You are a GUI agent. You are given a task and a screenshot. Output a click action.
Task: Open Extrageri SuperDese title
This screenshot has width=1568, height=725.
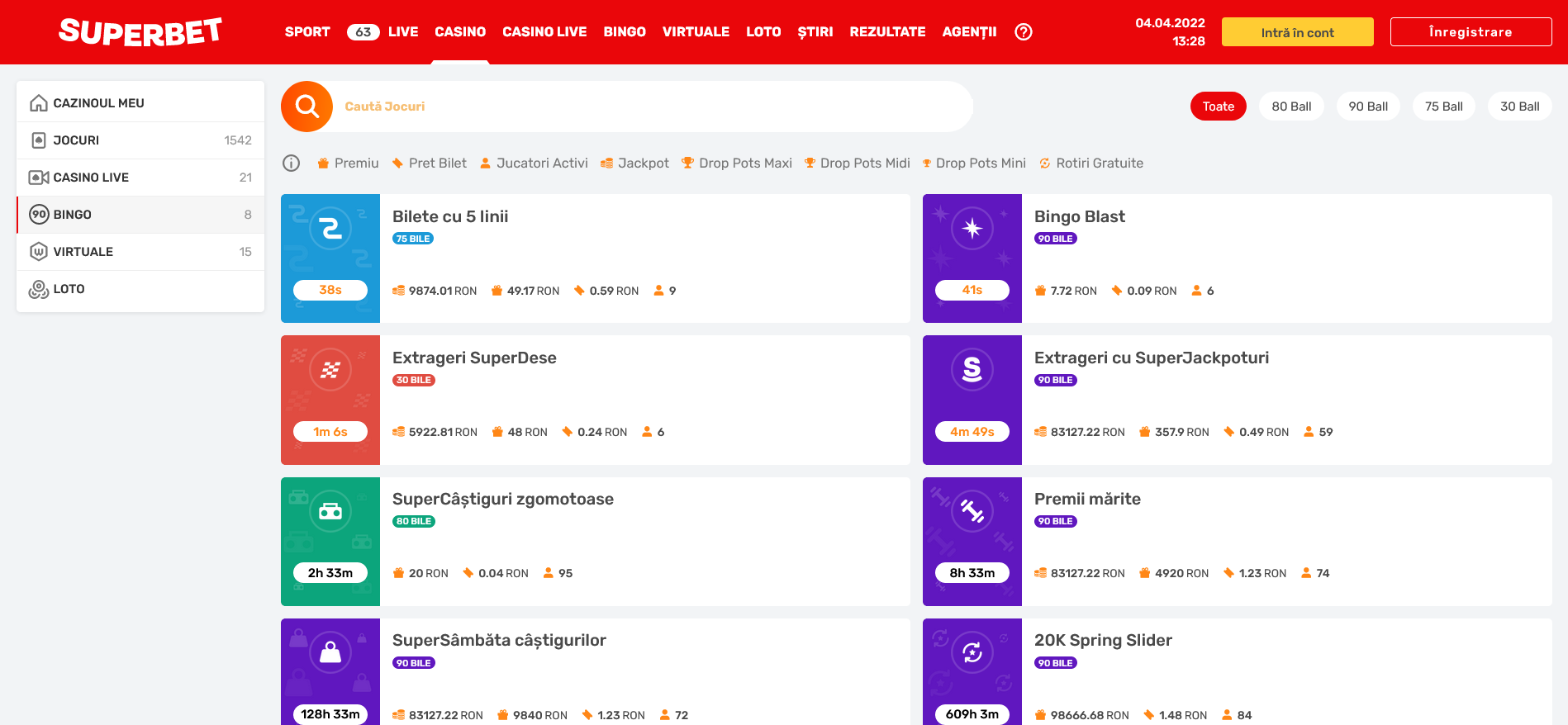point(474,358)
